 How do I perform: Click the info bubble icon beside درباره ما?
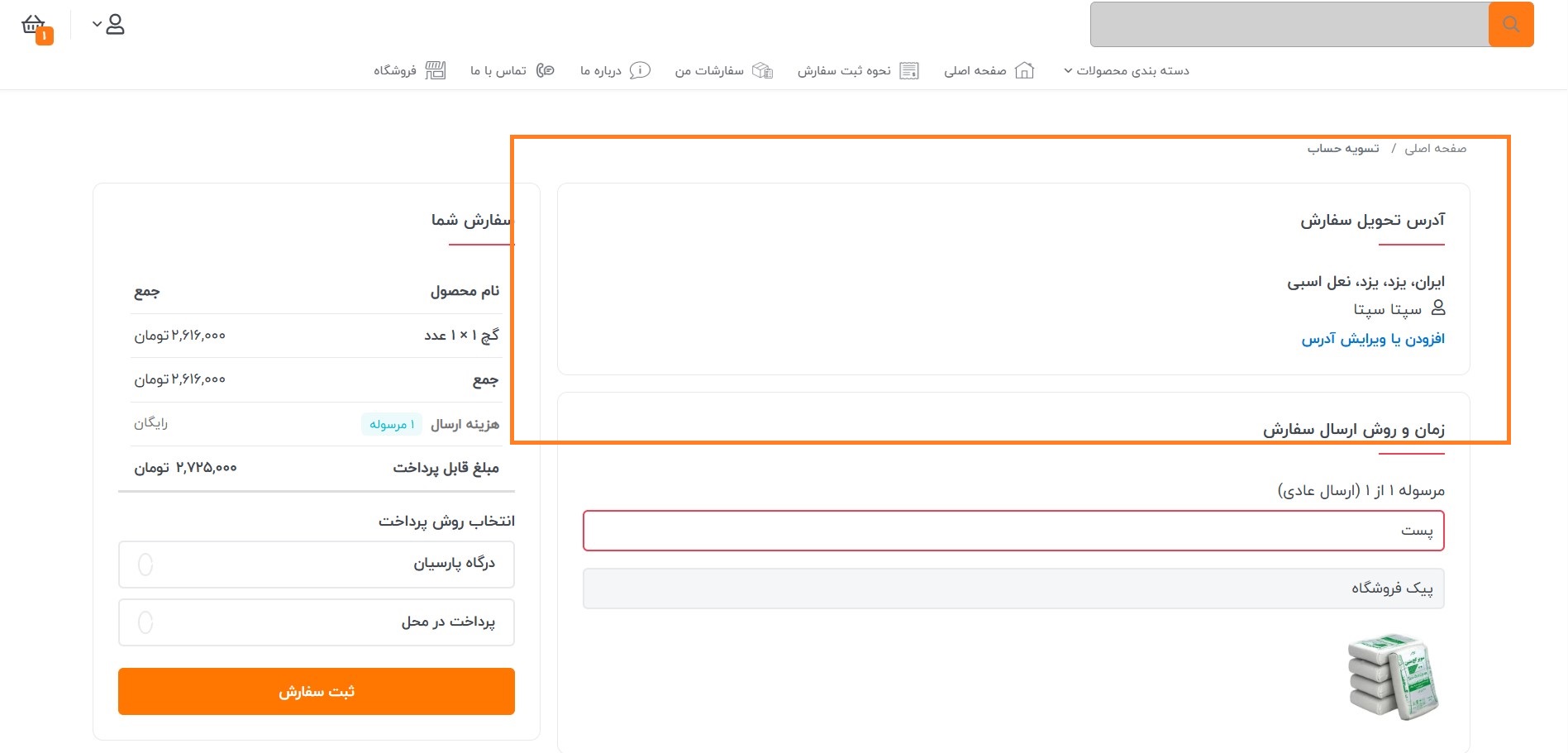point(640,70)
